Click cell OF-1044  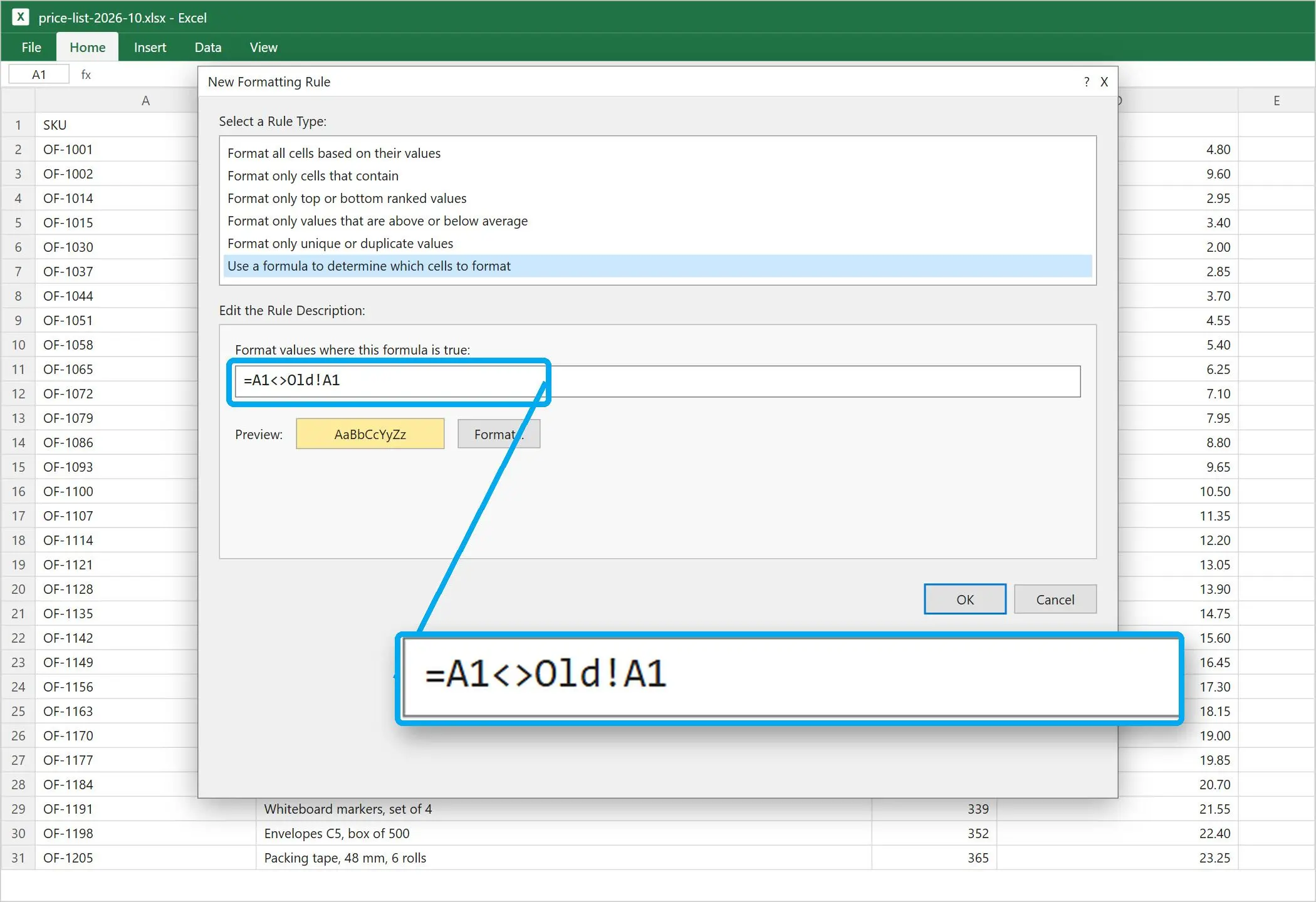pos(117,296)
